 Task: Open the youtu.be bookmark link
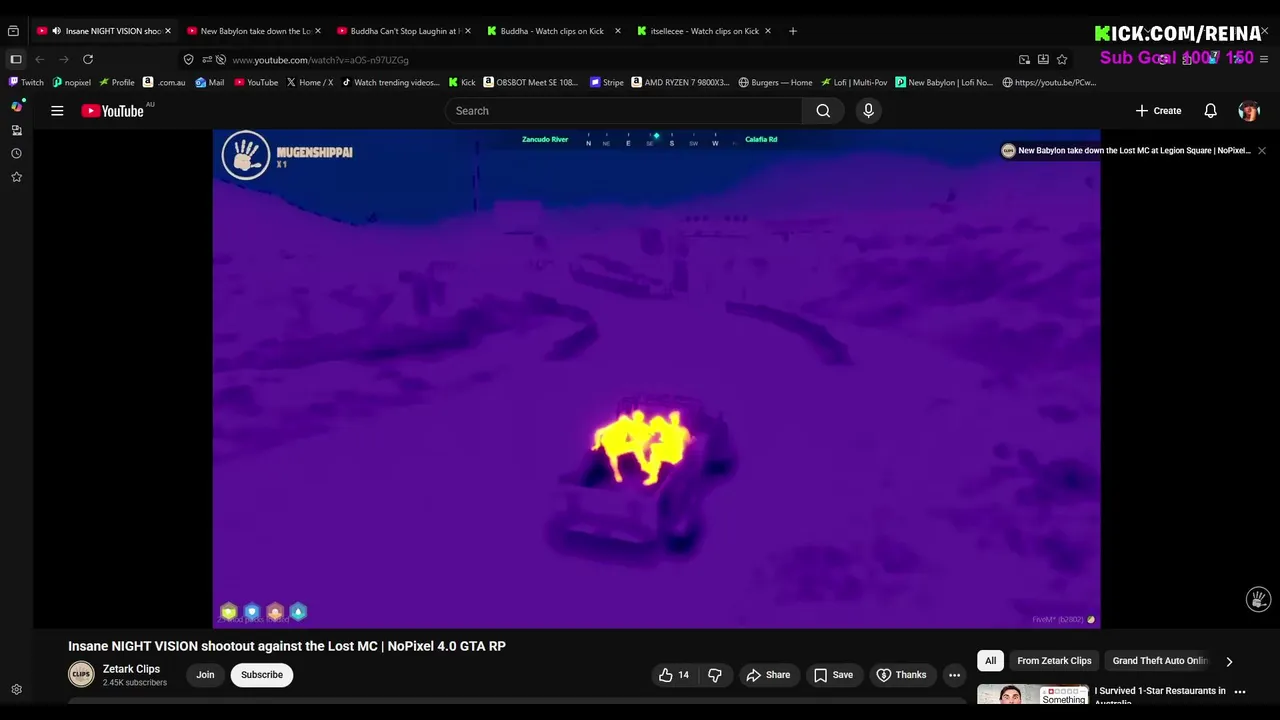click(x=1050, y=83)
